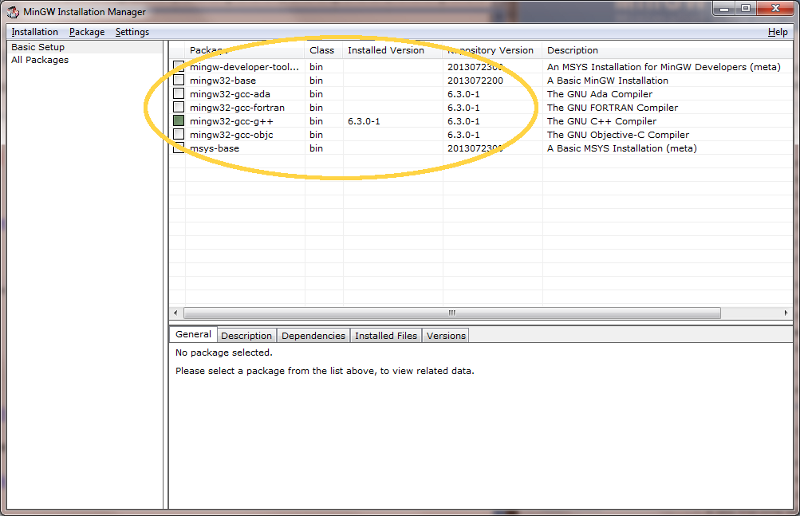Click 'The GNU Ada Compiler' description
800x516 pixels.
[x=599, y=94]
